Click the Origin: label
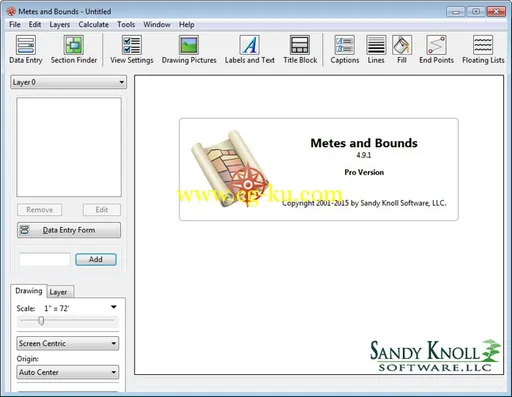The width and height of the screenshot is (512, 397). click(x=28, y=359)
